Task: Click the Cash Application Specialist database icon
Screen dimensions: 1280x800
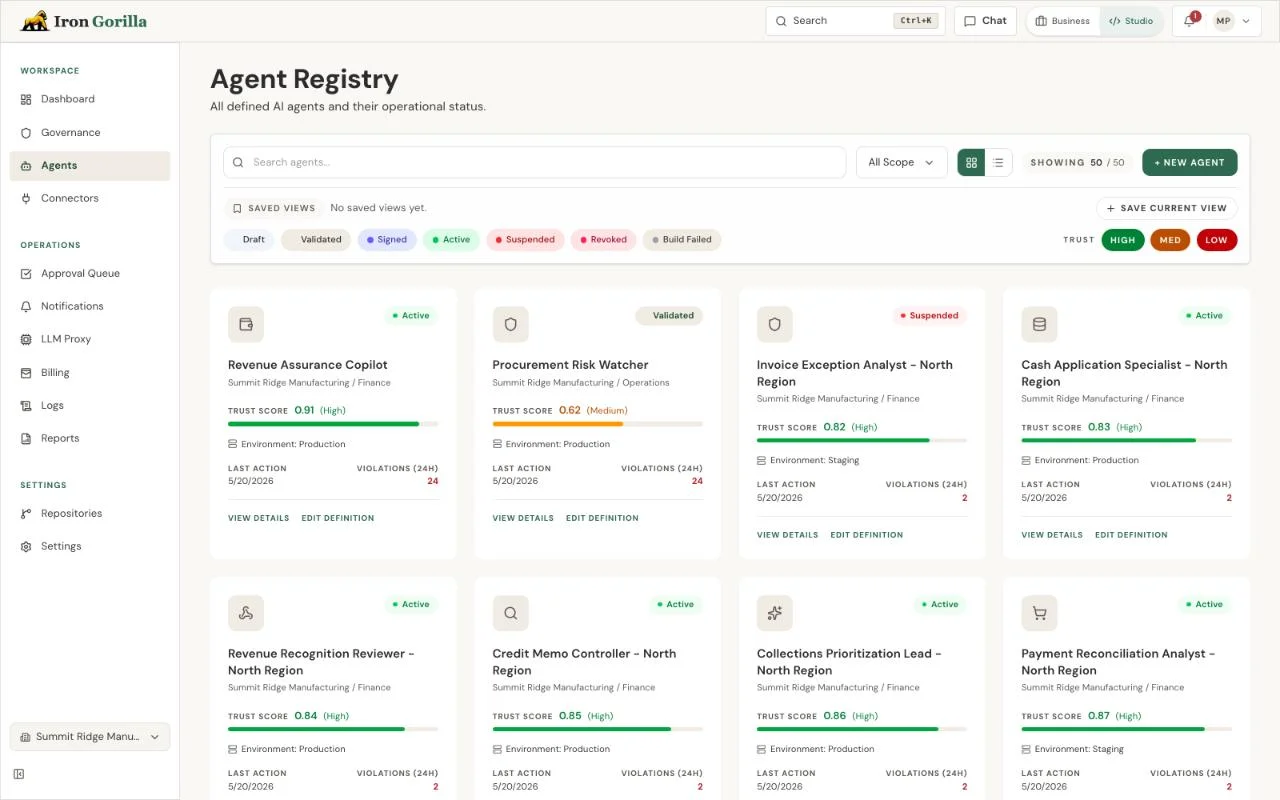Action: tap(1039, 325)
